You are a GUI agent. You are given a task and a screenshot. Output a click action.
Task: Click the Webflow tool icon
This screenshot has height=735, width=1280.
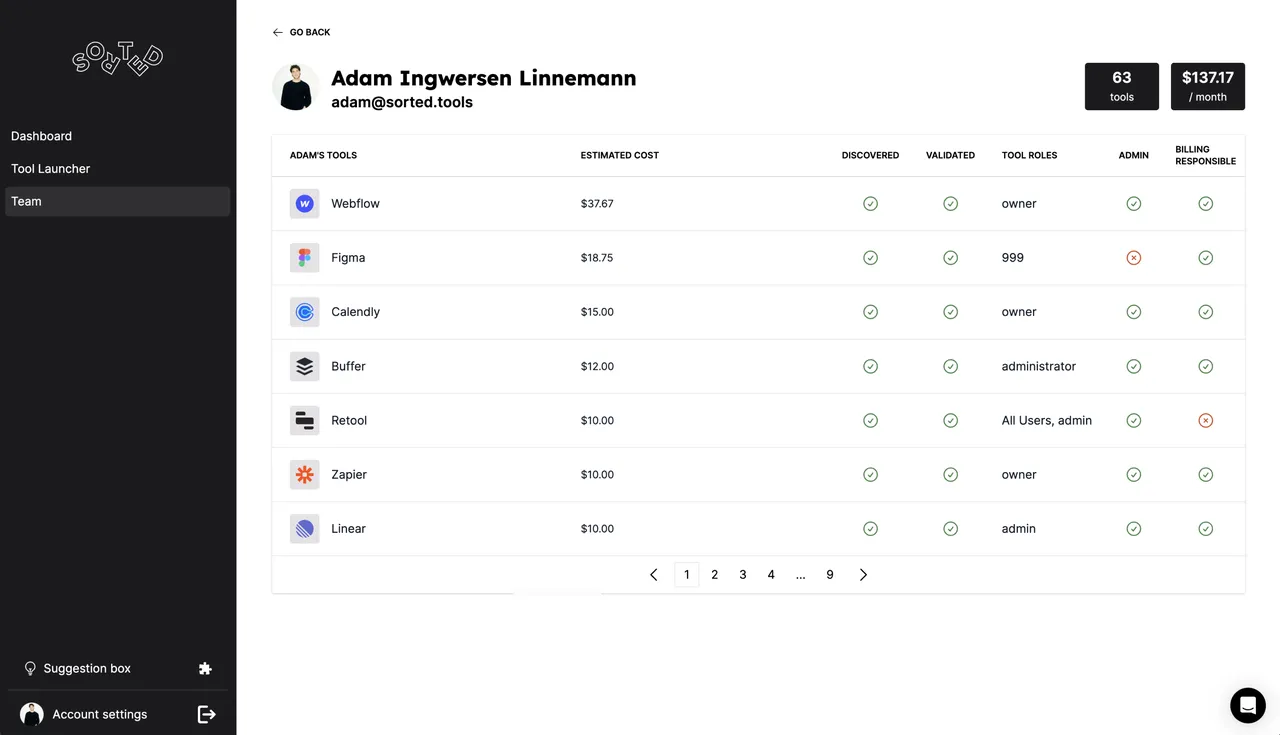[305, 204]
